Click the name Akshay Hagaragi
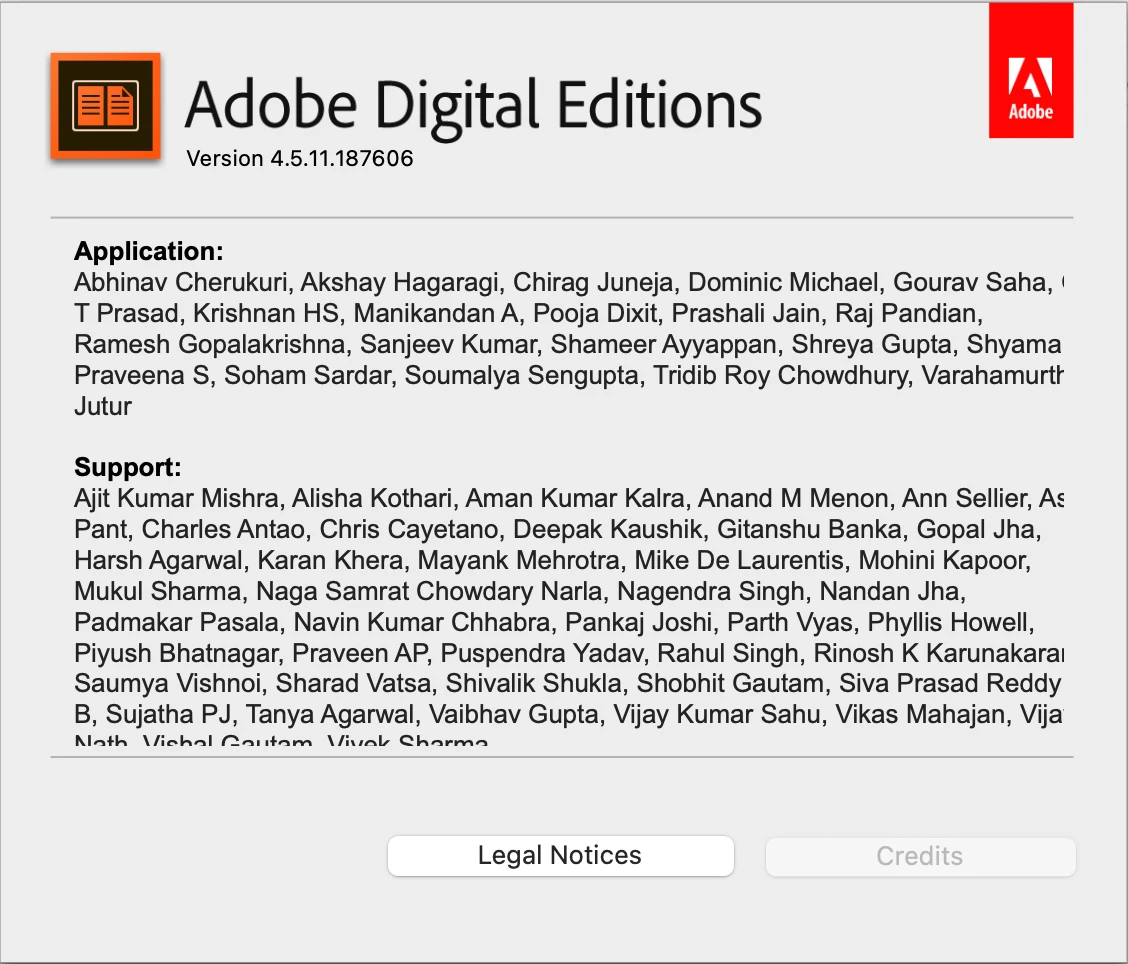Screen dimensions: 1128x964 coord(399,282)
